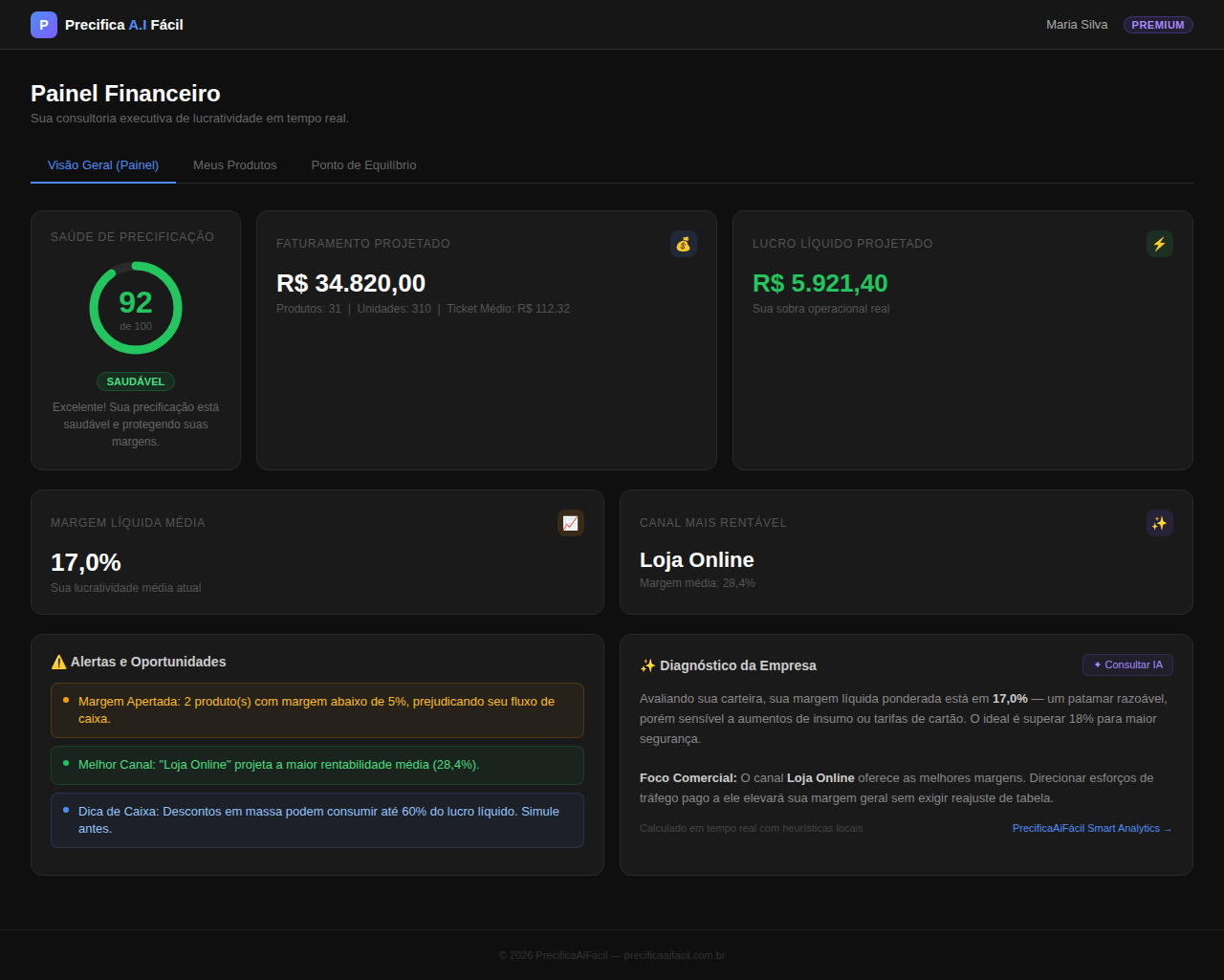1224x980 pixels.
Task: Click the R$ 34.820,00 revenue value
Action: pos(351,283)
